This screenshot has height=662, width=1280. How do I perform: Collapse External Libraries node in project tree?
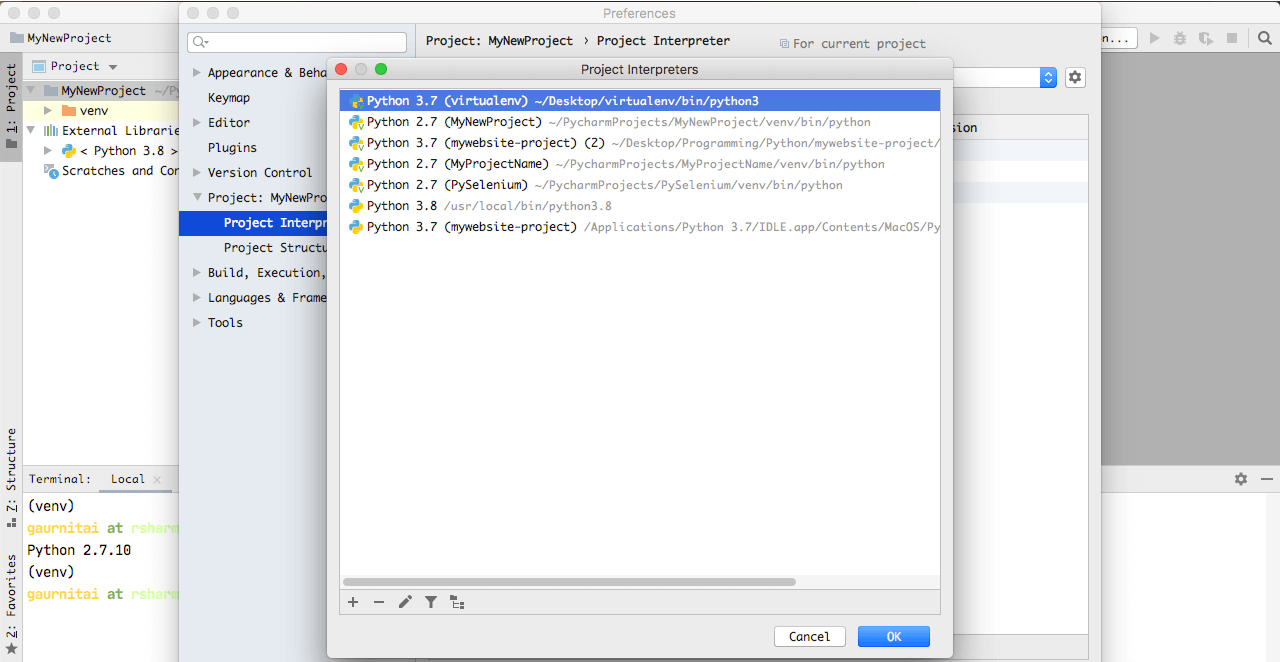coord(30,130)
